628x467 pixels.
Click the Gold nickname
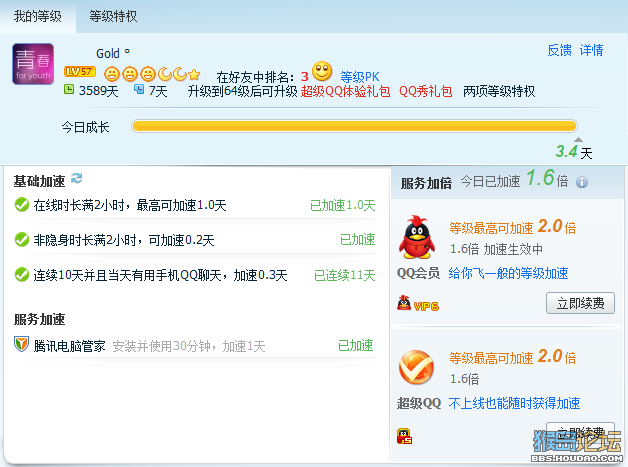pyautogui.click(x=108, y=53)
